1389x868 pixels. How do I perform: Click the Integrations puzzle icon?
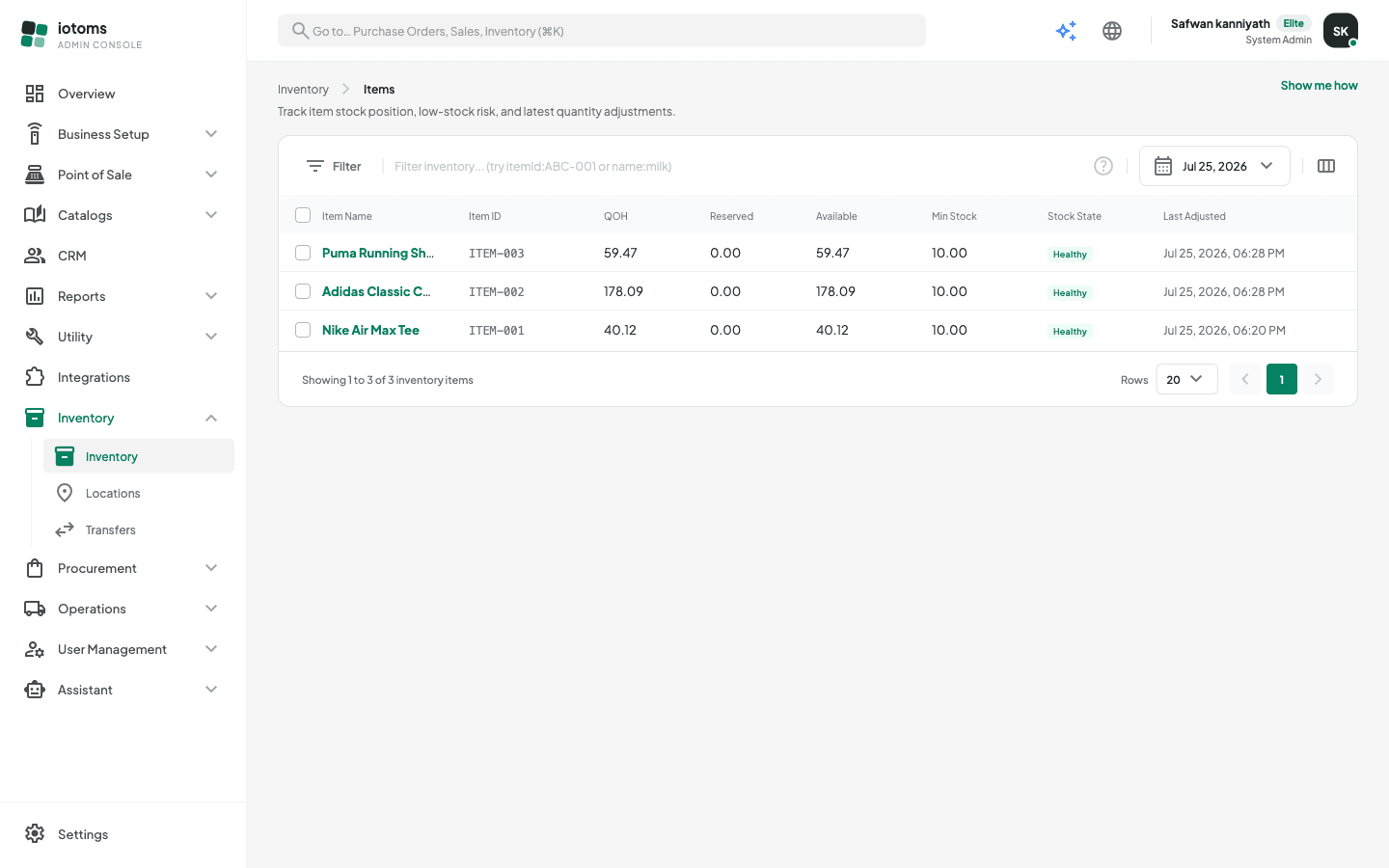click(x=35, y=377)
